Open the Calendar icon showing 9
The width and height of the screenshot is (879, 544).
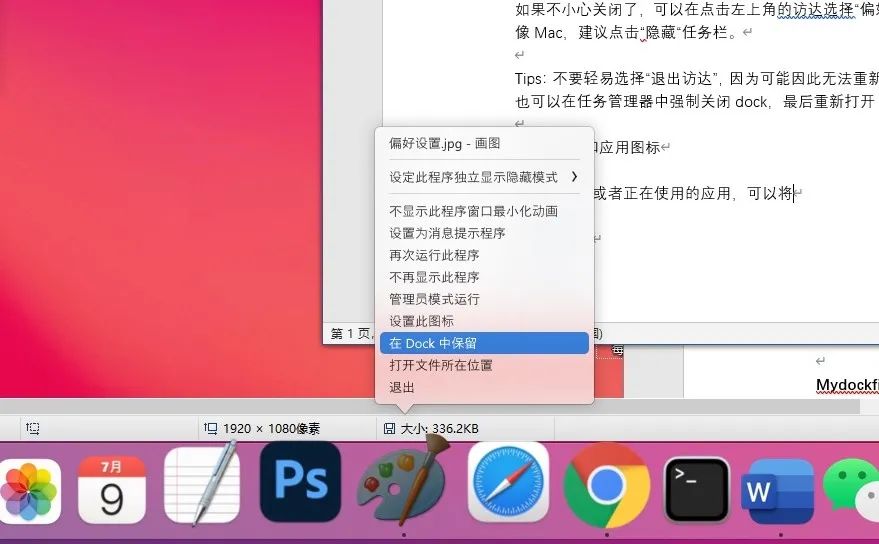(x=112, y=490)
